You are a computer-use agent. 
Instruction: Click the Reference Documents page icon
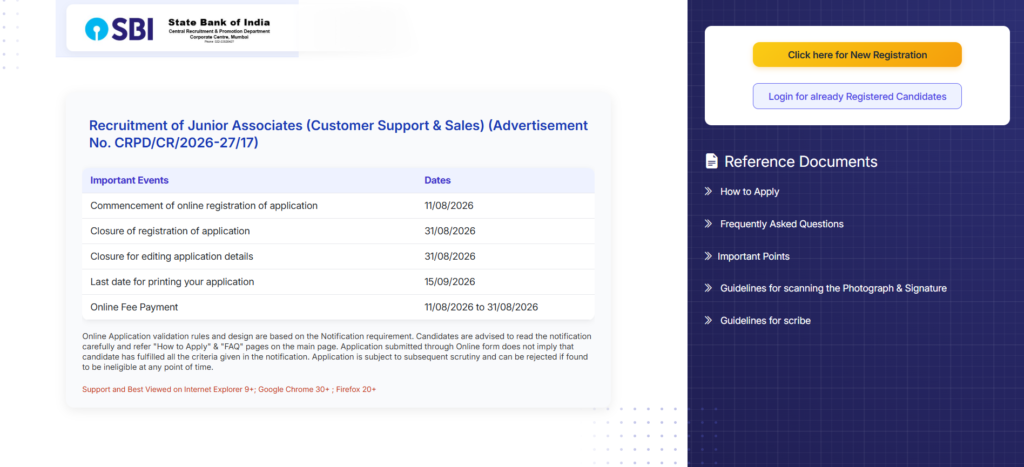[x=711, y=161]
